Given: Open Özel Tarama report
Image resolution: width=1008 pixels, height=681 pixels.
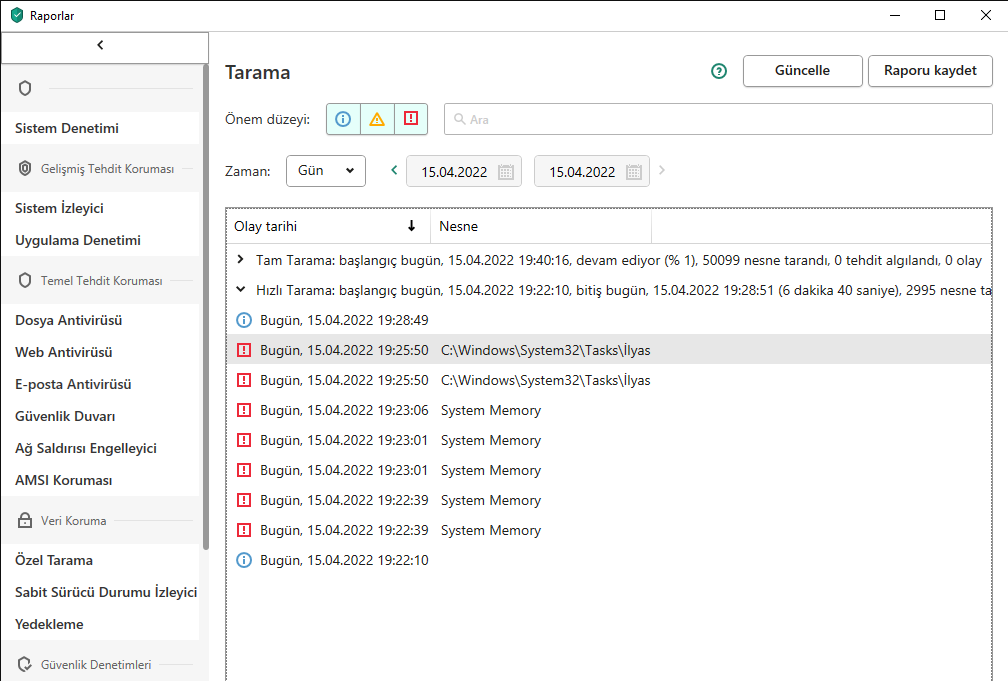Looking at the screenshot, I should click(54, 560).
